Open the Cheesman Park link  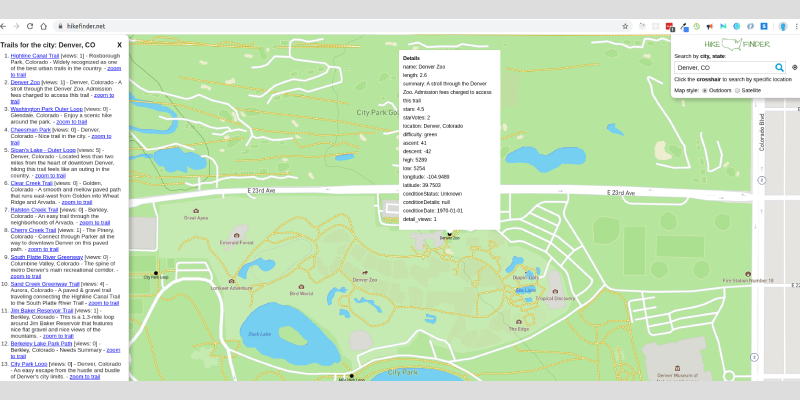point(31,130)
